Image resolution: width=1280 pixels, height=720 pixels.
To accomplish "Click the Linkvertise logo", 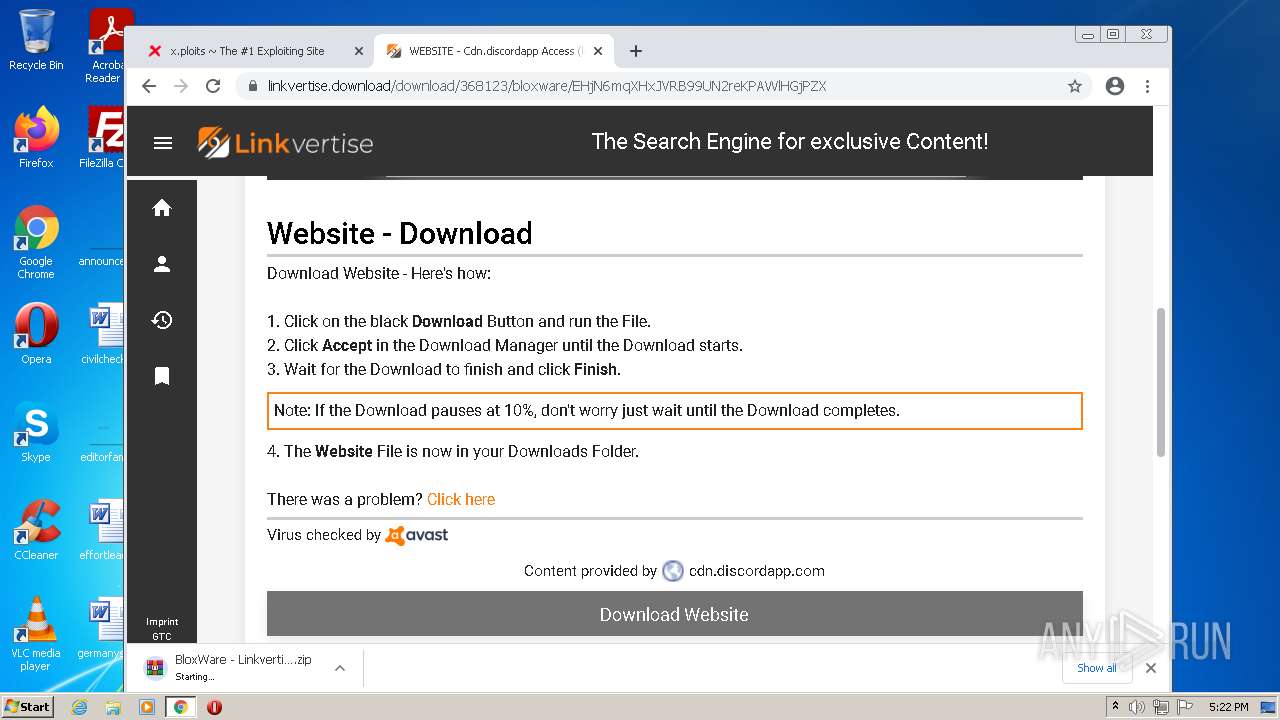I will (285, 142).
